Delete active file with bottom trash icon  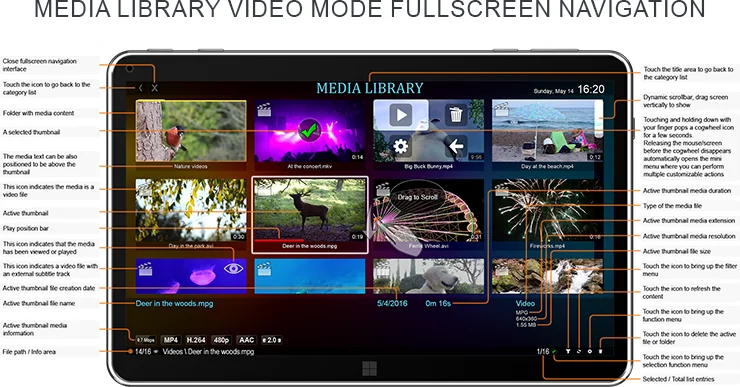[x=600, y=352]
